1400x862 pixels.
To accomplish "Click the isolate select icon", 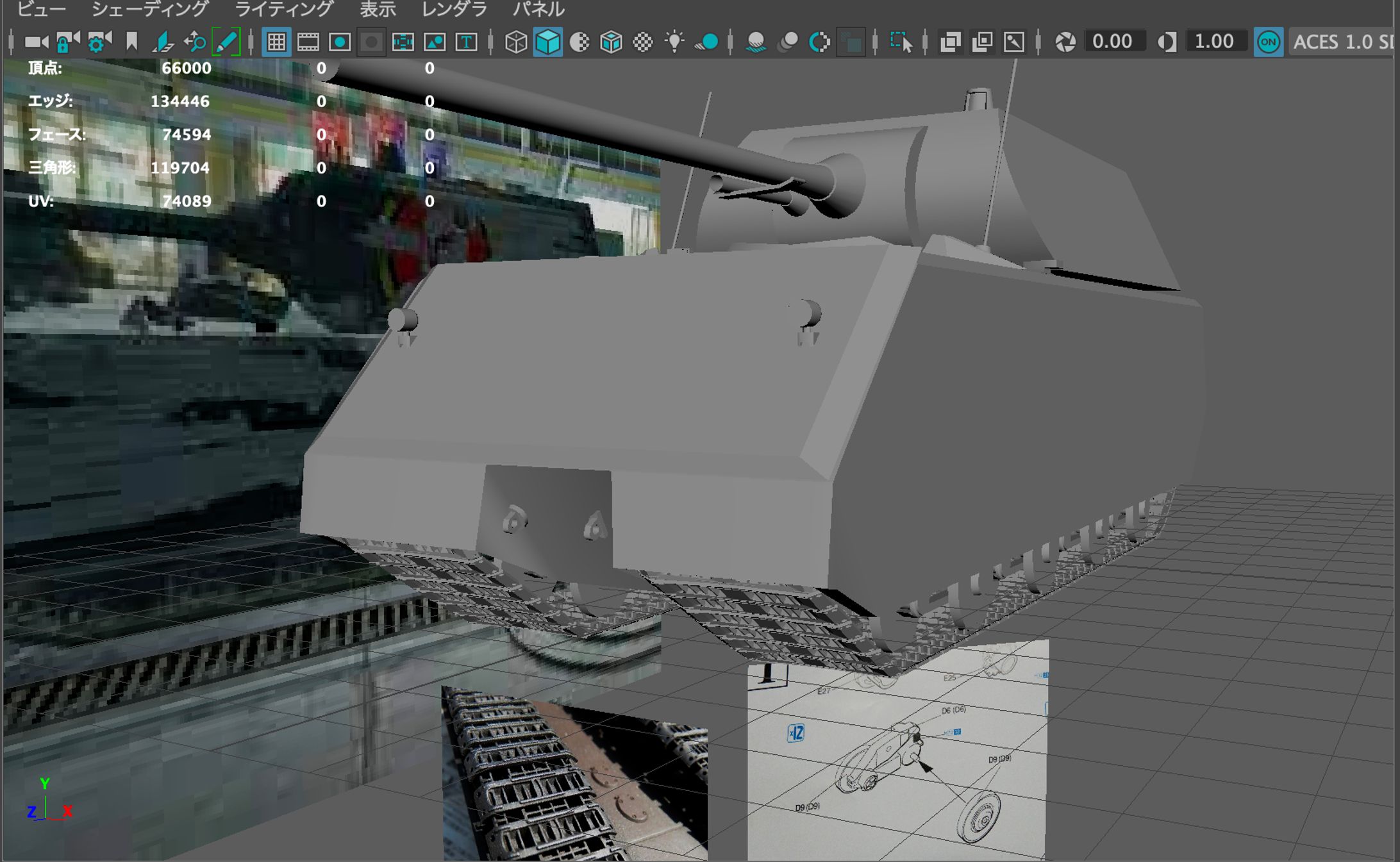I will (901, 42).
